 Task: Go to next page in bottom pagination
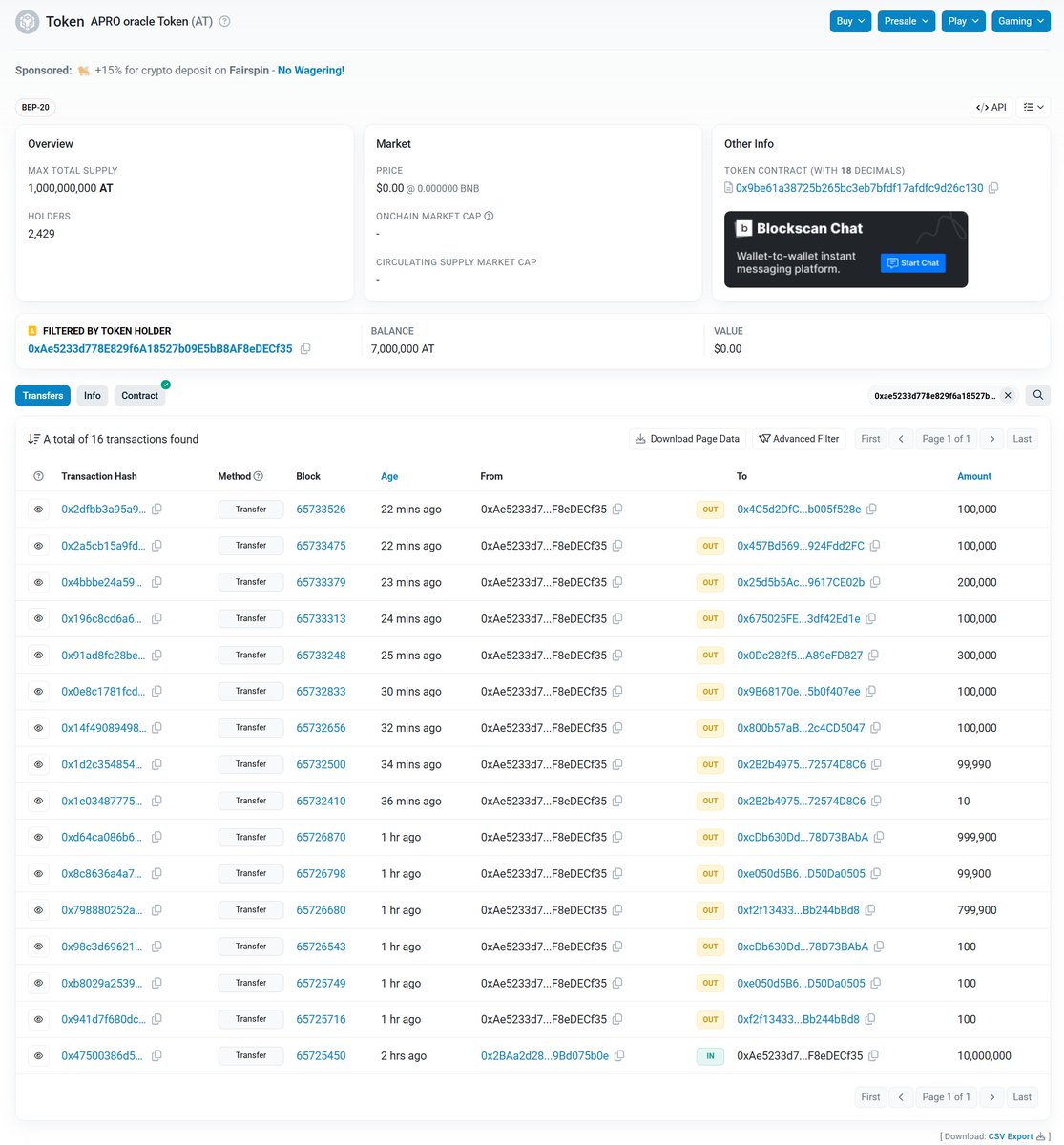992,1097
